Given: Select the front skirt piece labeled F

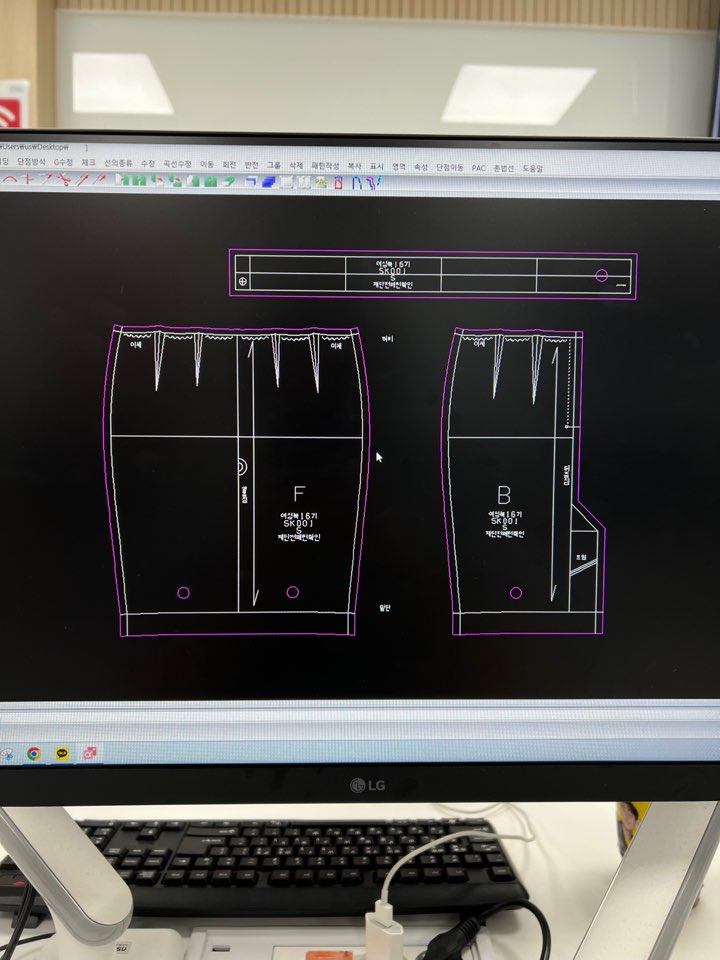Looking at the screenshot, I should coord(298,493).
